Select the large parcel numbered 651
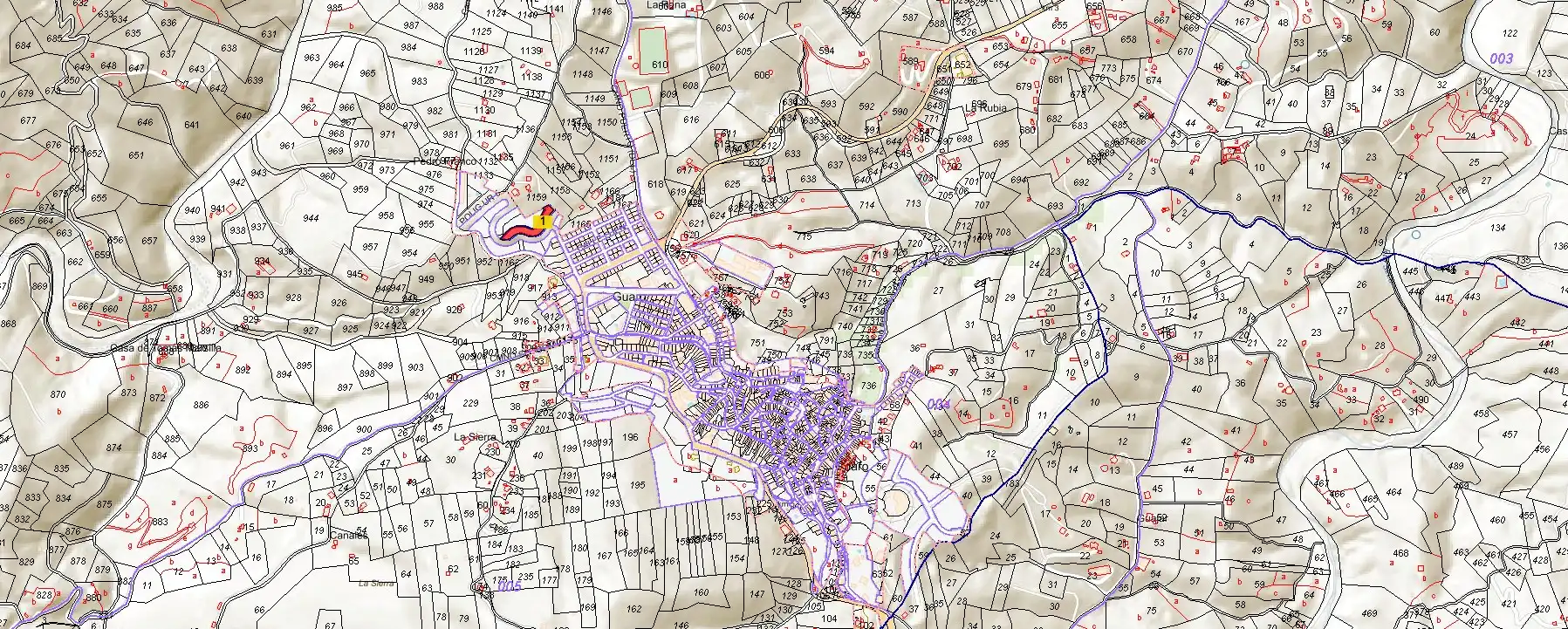 (136, 155)
